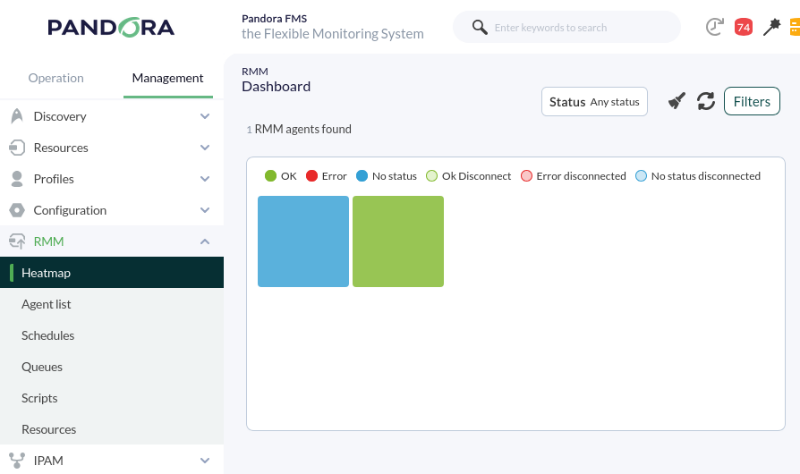Click the Pandora logo

tap(111, 28)
